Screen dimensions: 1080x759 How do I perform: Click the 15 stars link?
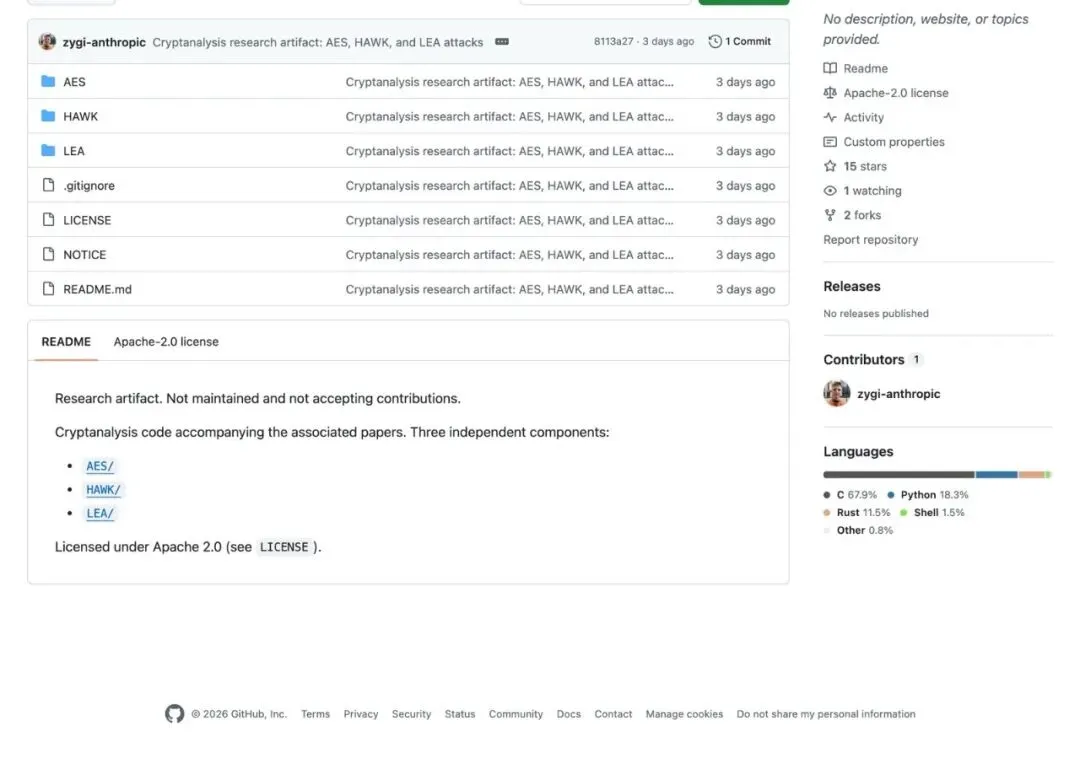pyautogui.click(x=865, y=166)
